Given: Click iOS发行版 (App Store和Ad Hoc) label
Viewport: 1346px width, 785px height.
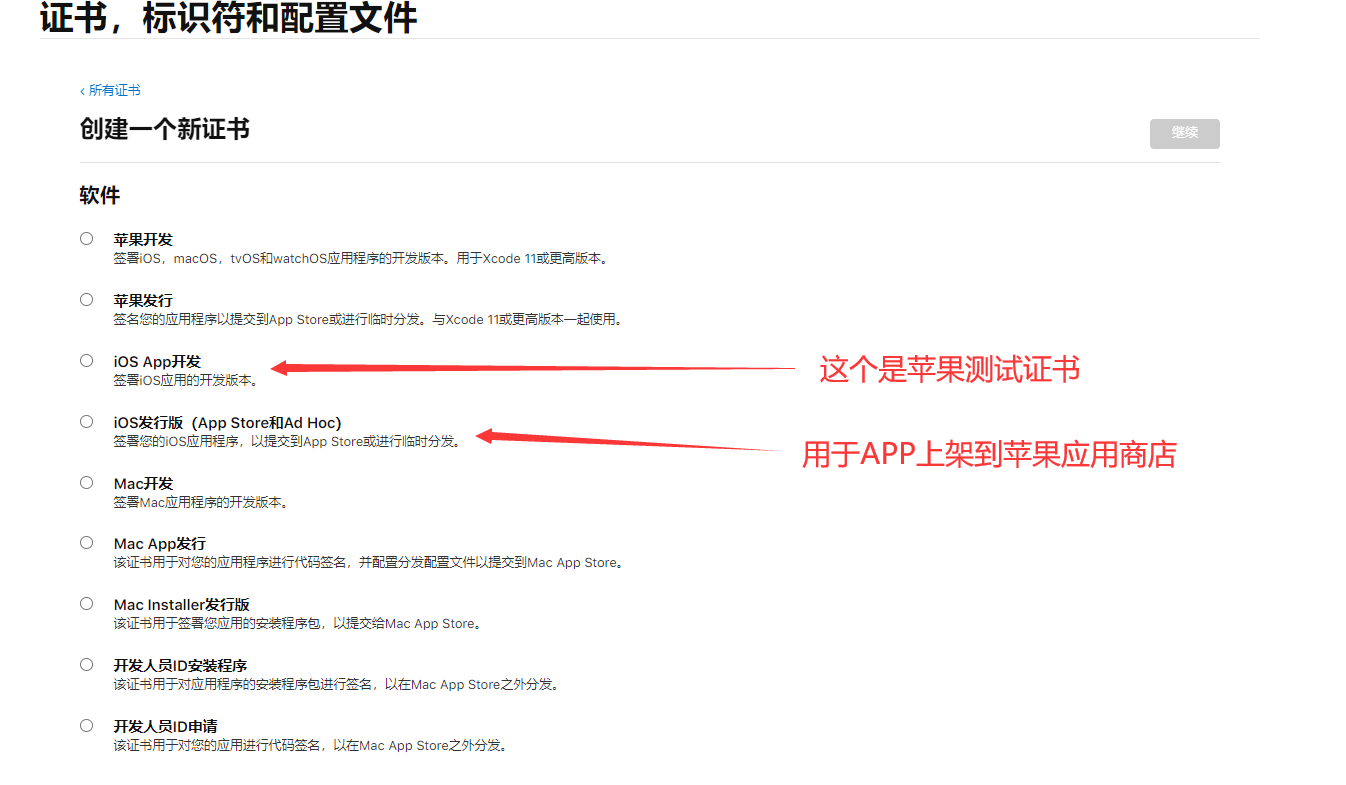Looking at the screenshot, I should tap(228, 423).
